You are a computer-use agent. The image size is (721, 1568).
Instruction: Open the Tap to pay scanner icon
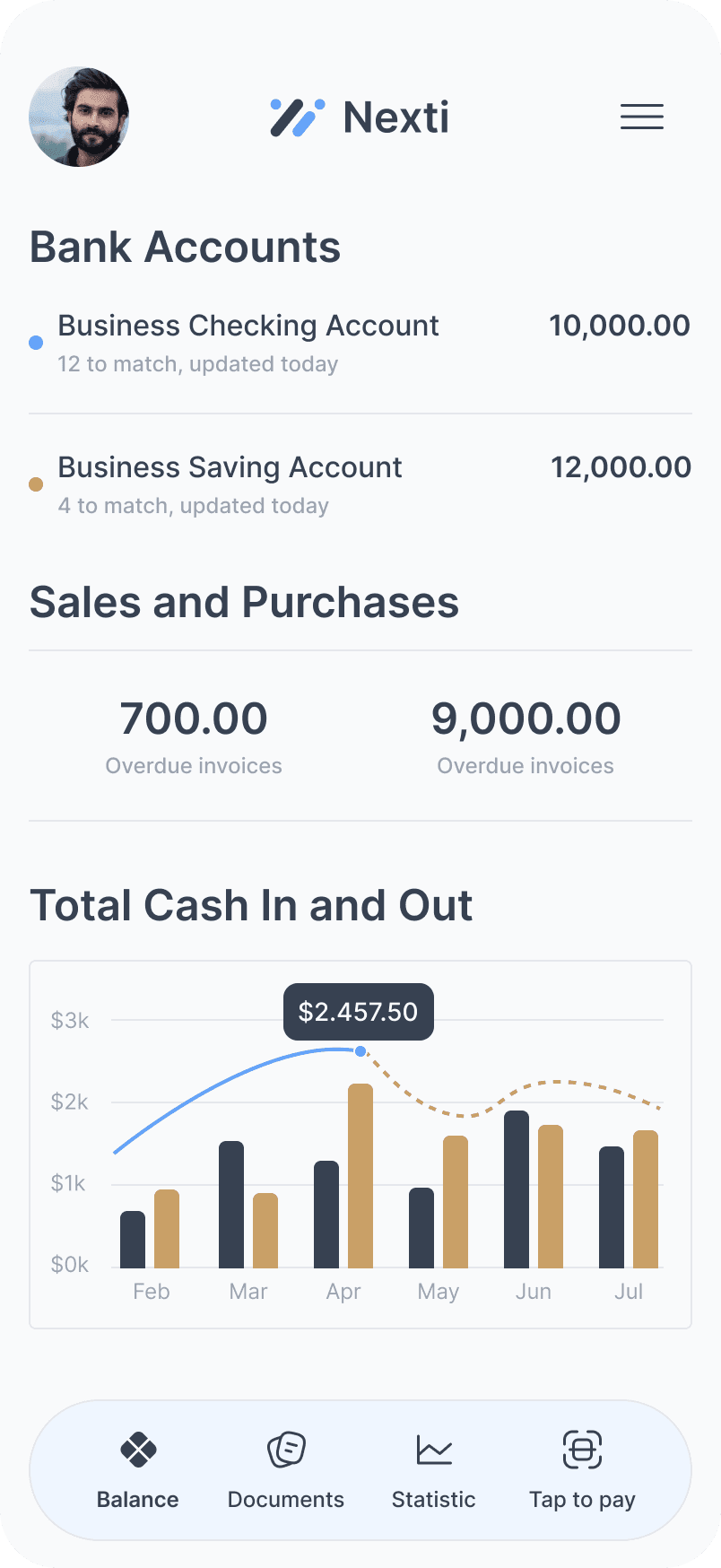582,1450
